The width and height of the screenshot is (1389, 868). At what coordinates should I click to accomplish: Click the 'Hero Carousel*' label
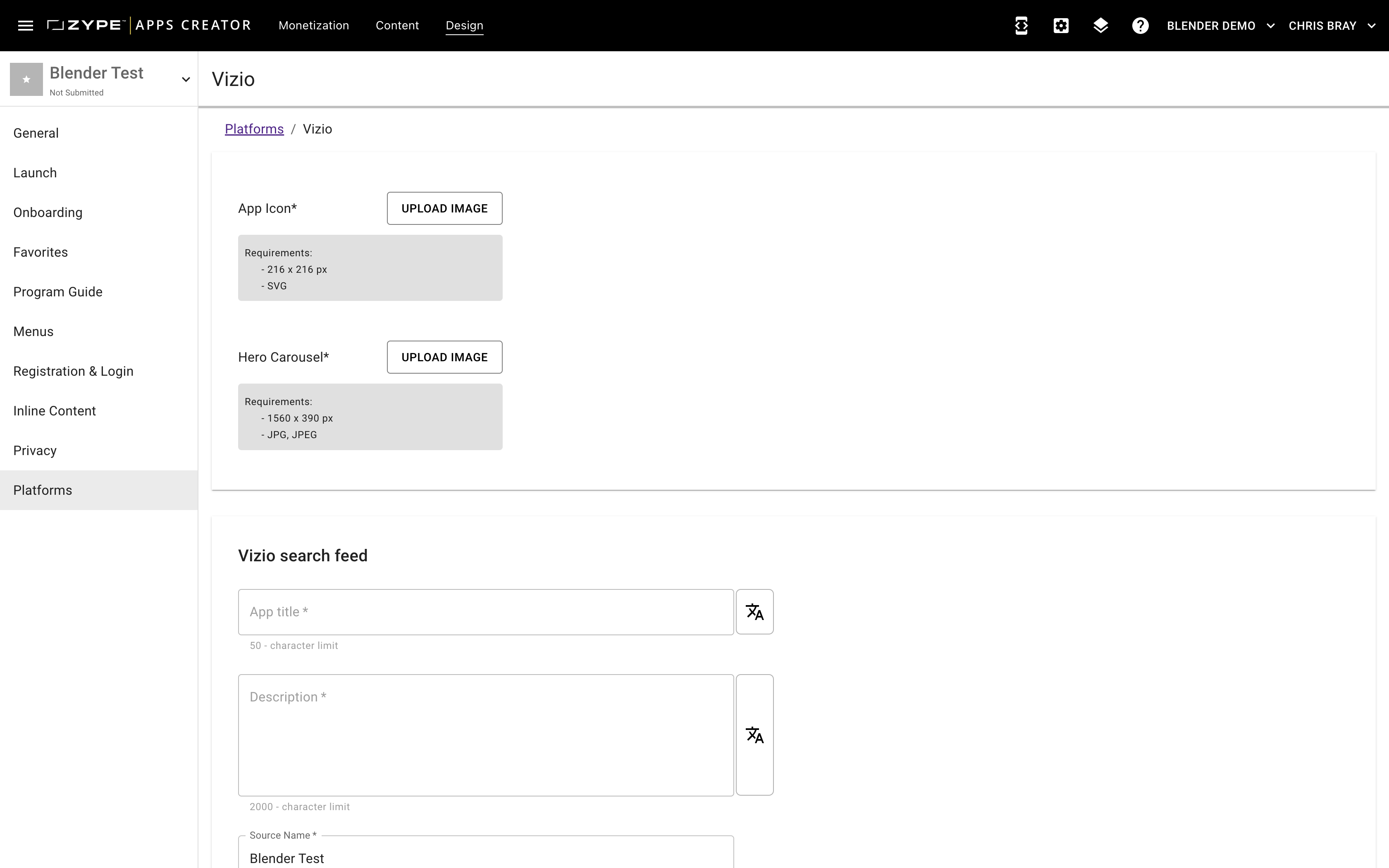coord(284,357)
